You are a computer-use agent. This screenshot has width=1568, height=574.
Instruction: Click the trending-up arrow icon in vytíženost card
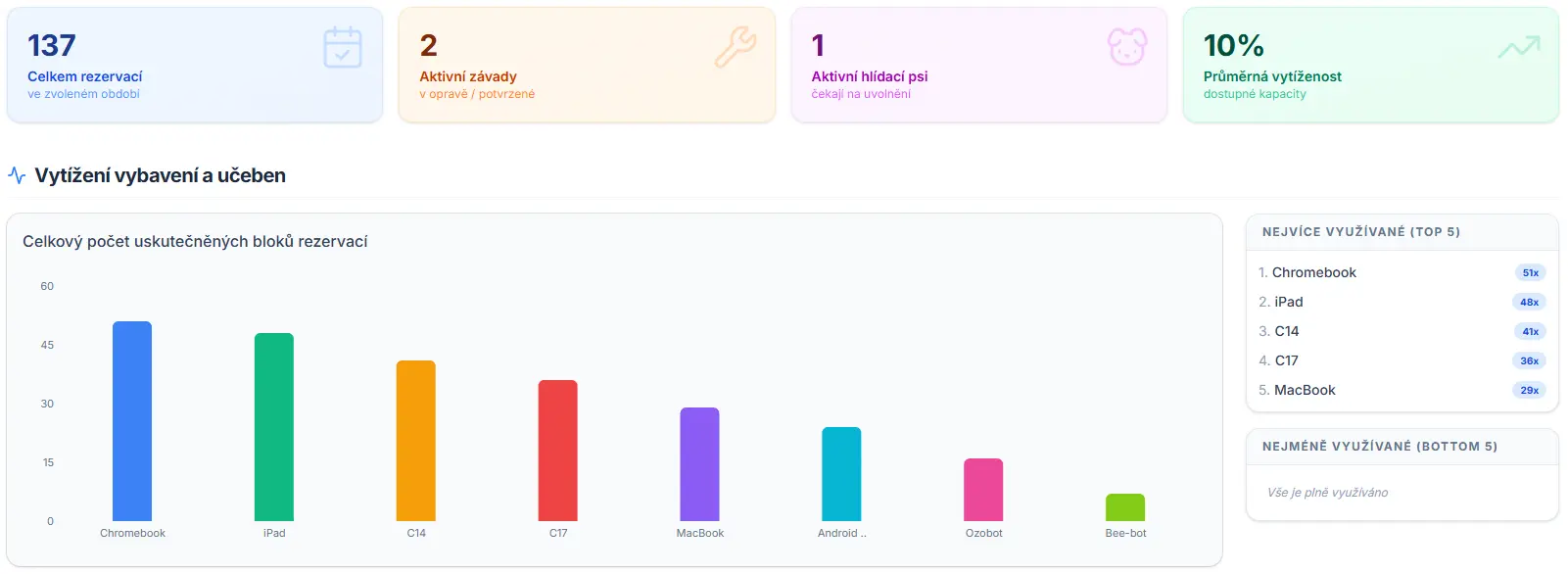tap(1519, 47)
